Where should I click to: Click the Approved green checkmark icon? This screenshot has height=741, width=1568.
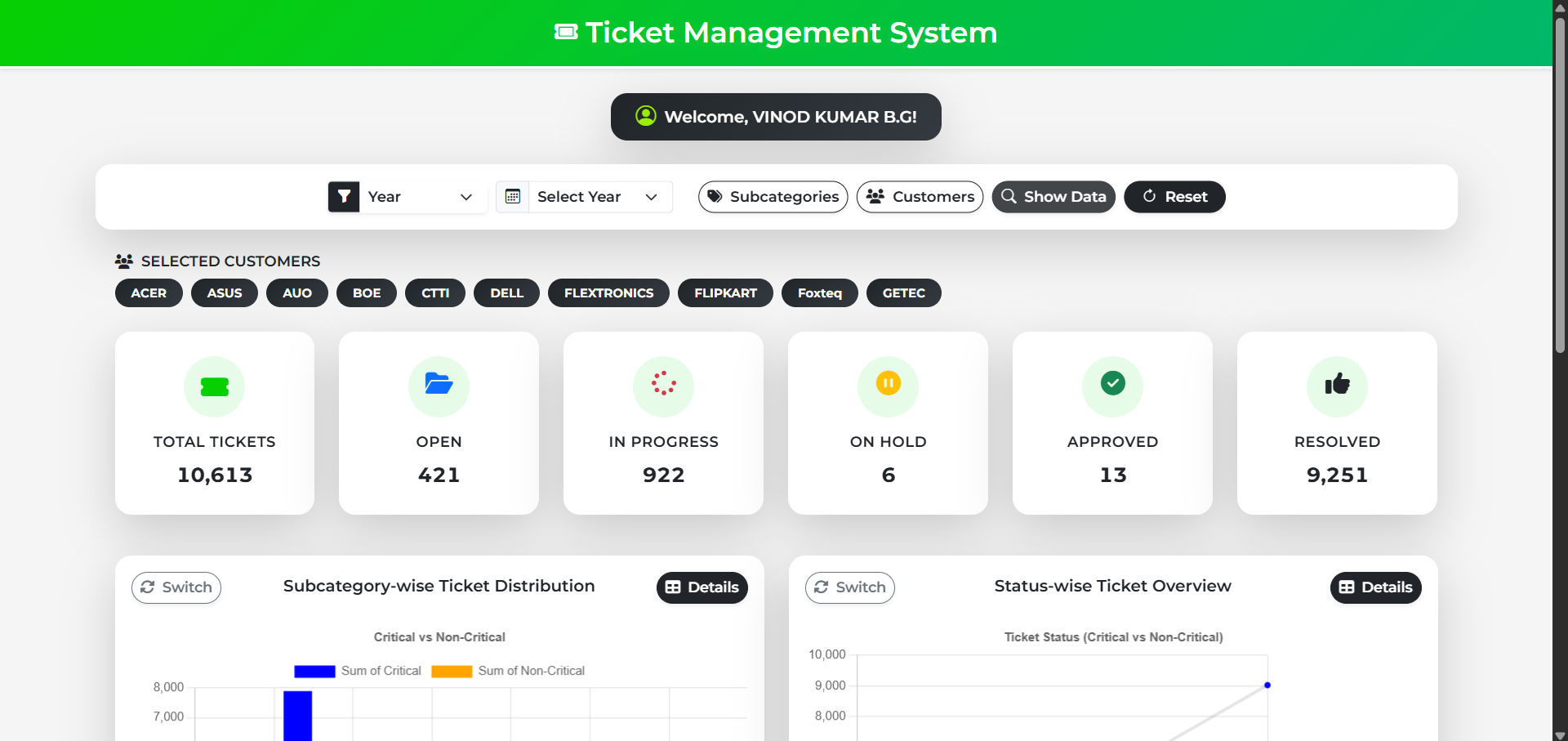(x=1113, y=382)
